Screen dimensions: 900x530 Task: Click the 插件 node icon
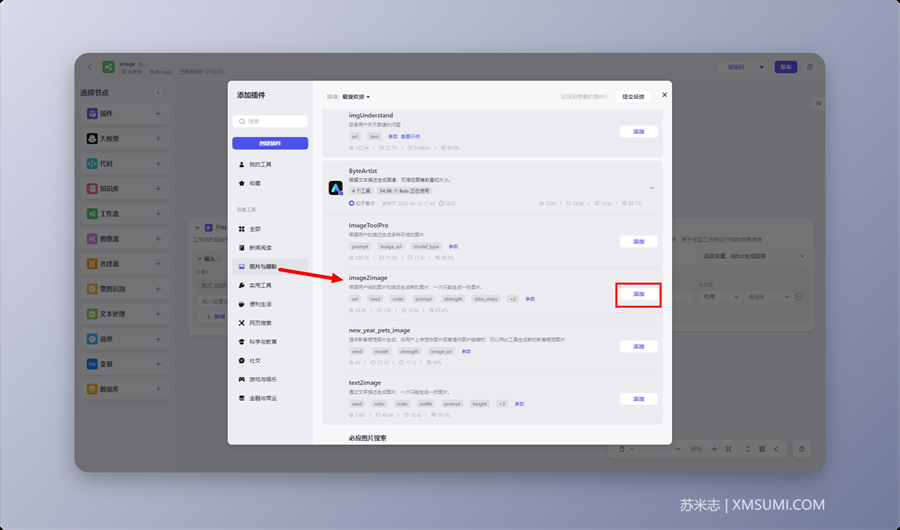[x=92, y=114]
